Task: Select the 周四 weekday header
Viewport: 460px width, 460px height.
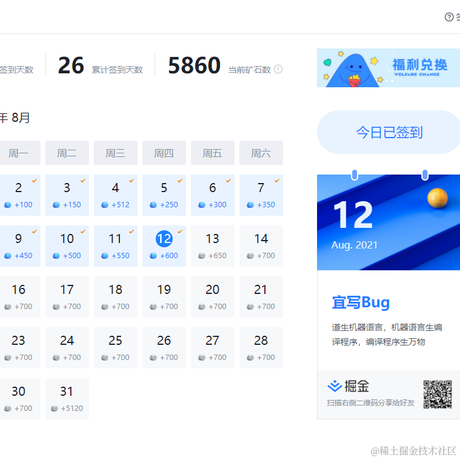Action: 164,153
